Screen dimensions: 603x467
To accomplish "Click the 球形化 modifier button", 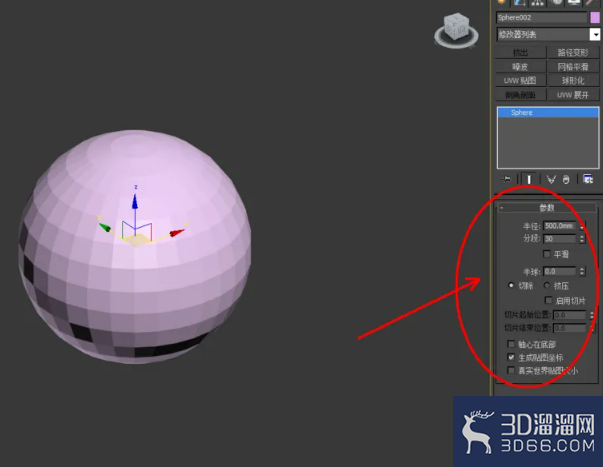I will click(x=573, y=80).
